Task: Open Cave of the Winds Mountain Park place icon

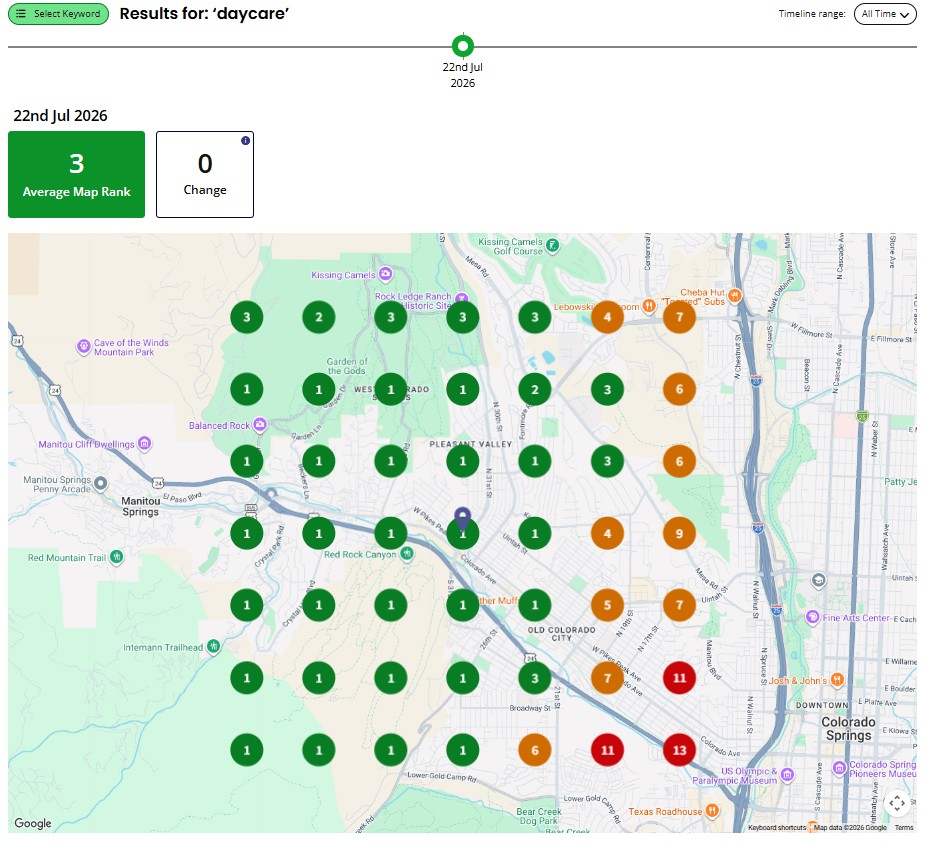Action: [83, 346]
